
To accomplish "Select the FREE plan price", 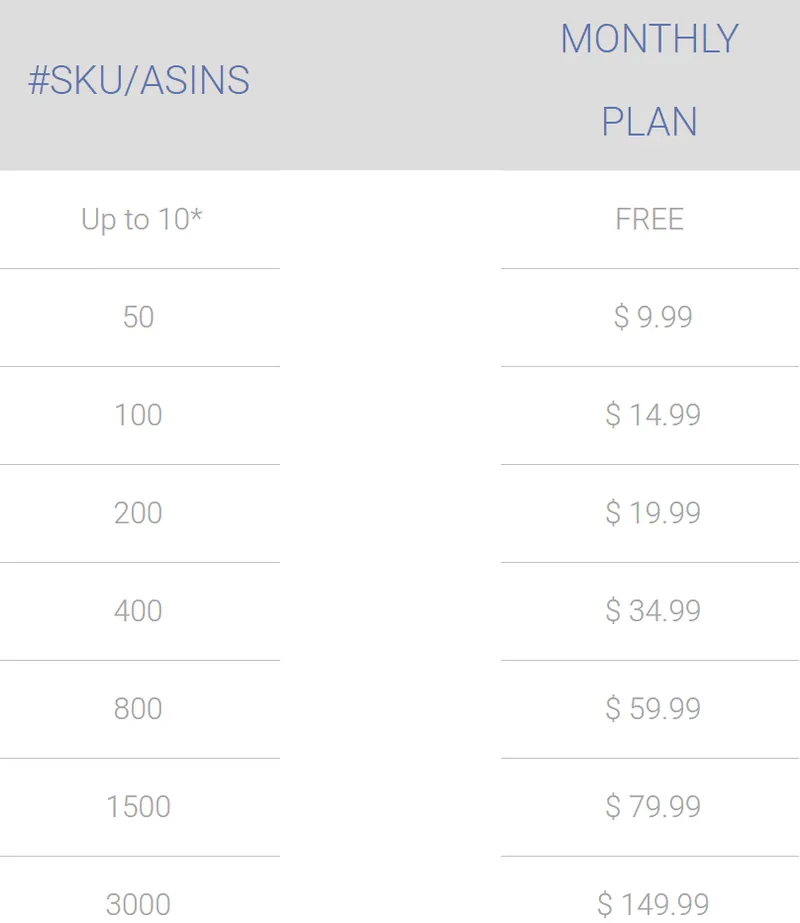I will click(x=649, y=220).
